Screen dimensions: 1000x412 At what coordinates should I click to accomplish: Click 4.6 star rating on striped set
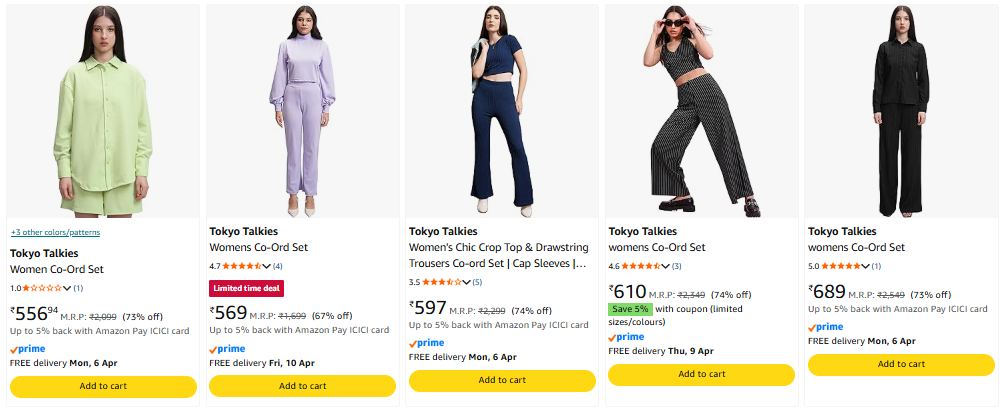[641, 266]
